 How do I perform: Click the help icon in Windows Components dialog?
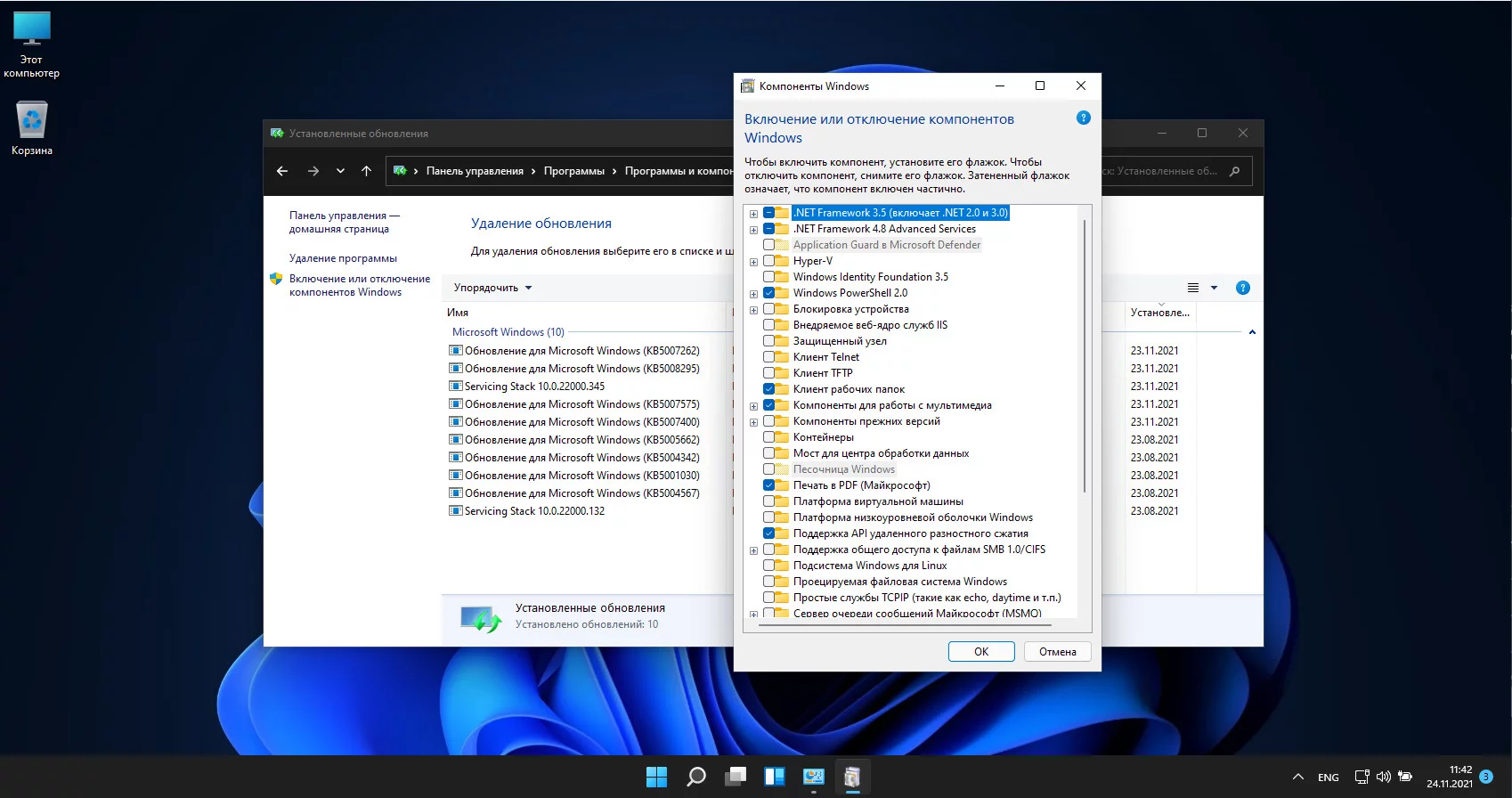point(1083,118)
